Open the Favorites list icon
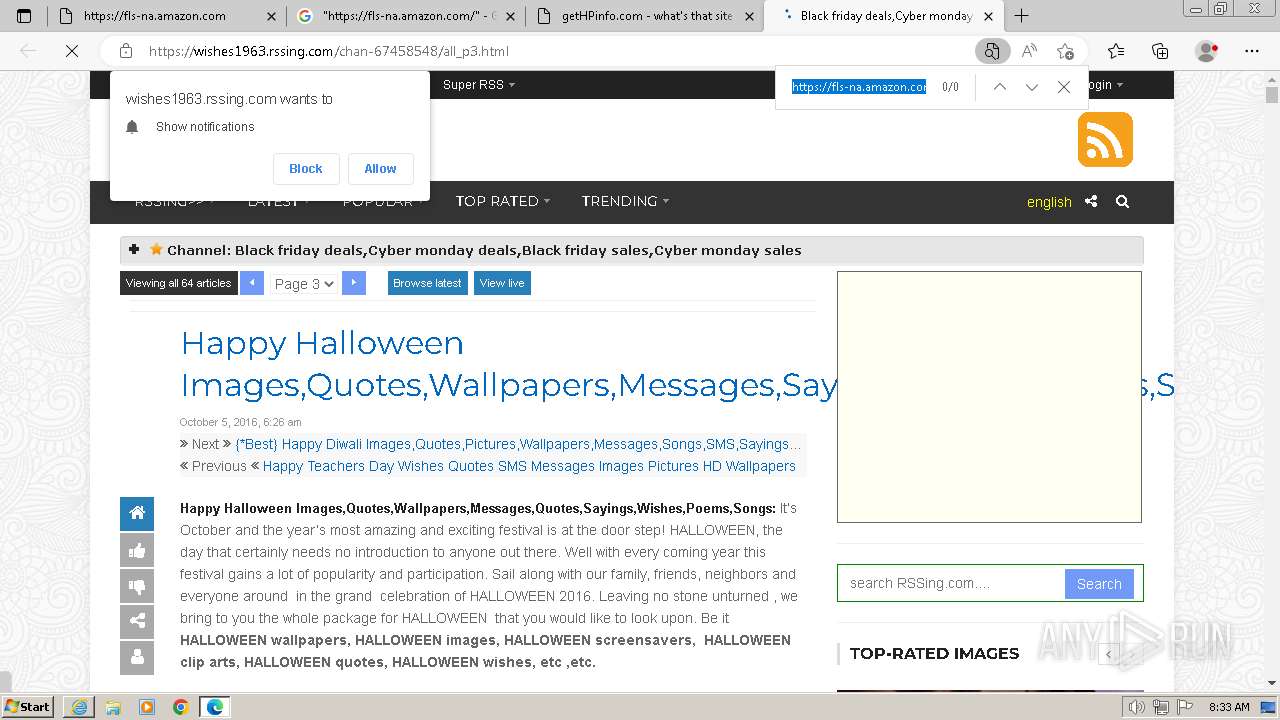Image resolution: width=1280 pixels, height=720 pixels. tap(1116, 51)
